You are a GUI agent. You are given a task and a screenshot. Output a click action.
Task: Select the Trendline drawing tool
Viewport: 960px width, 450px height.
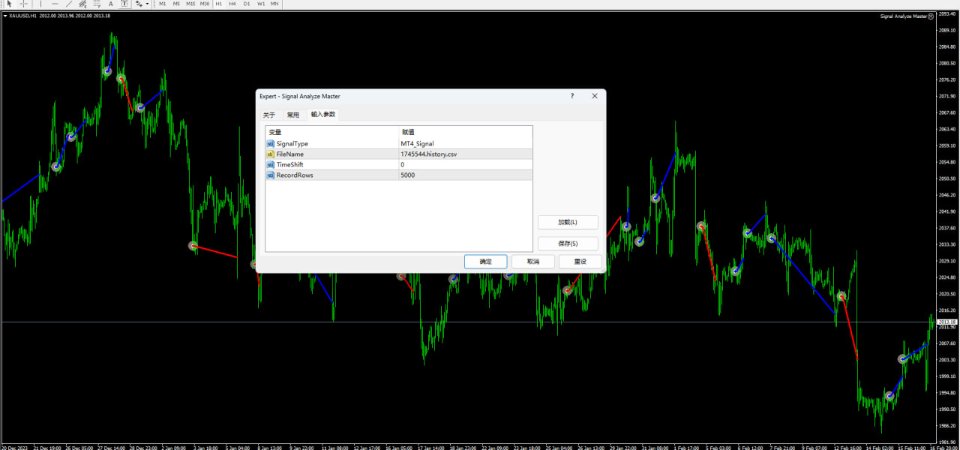click(69, 4)
